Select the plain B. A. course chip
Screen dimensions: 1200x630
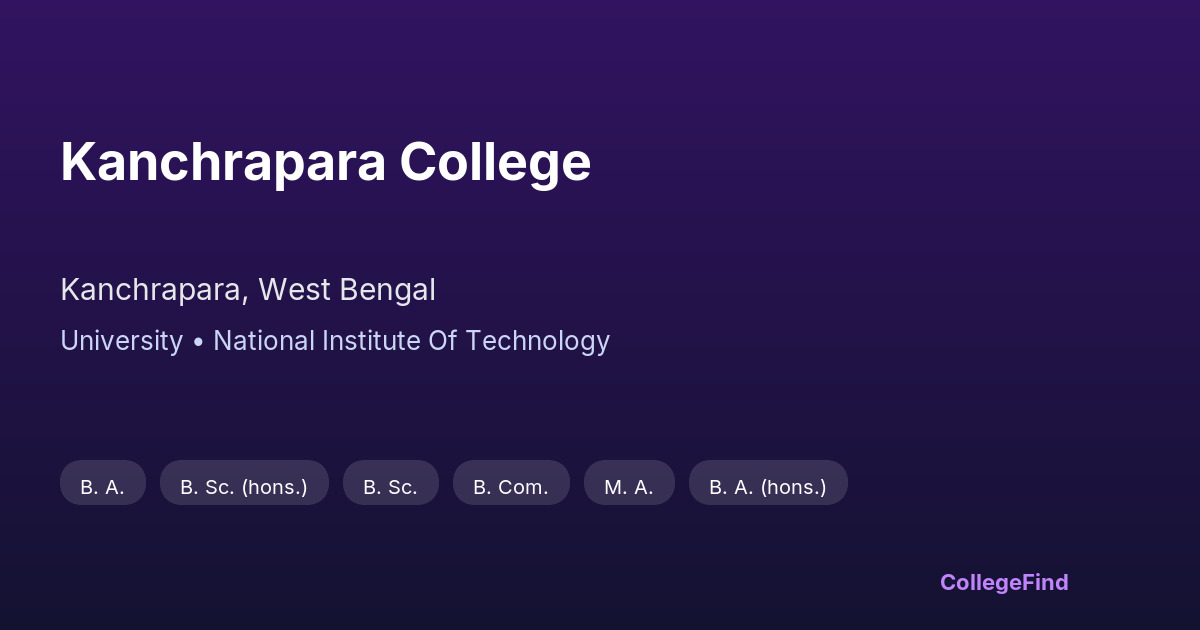coord(103,487)
